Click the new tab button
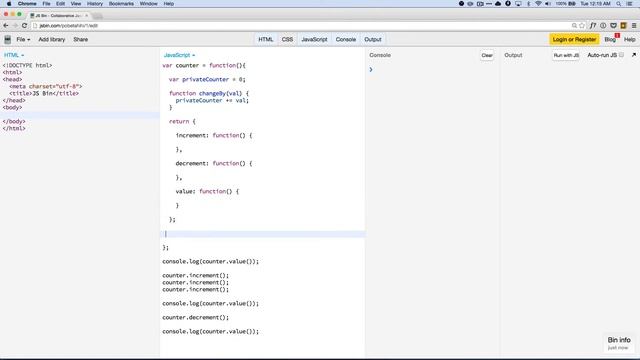 (x=97, y=16)
